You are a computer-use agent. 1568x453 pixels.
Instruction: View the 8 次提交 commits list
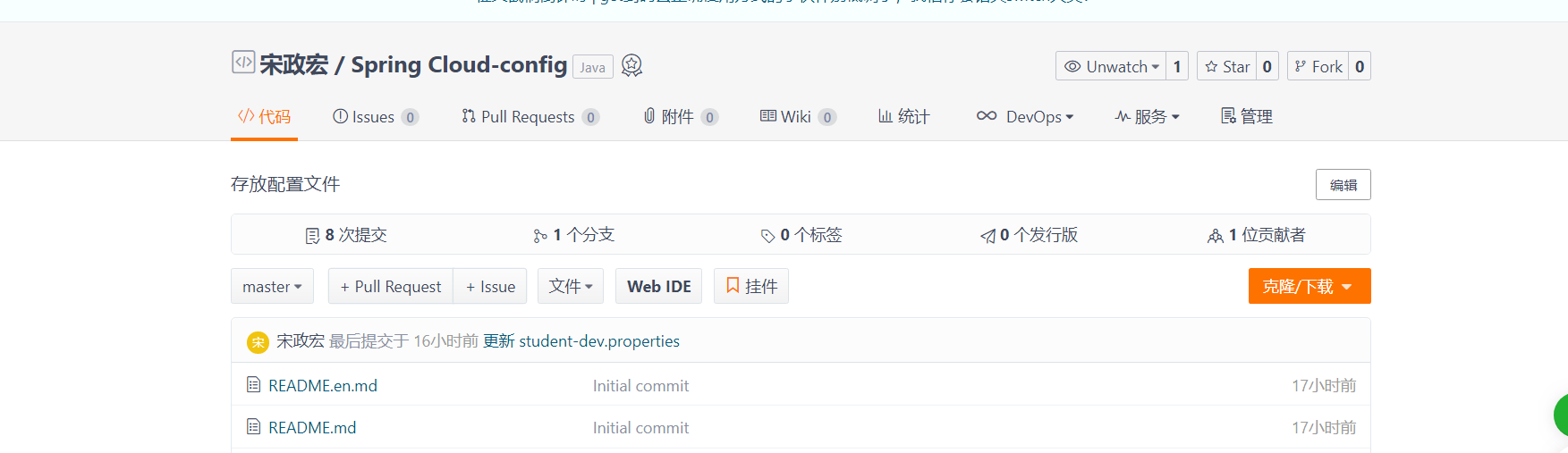coord(346,235)
